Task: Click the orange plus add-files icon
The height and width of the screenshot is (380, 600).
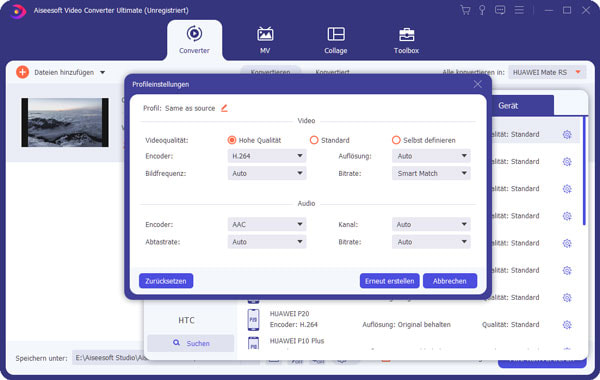Action: pos(23,72)
